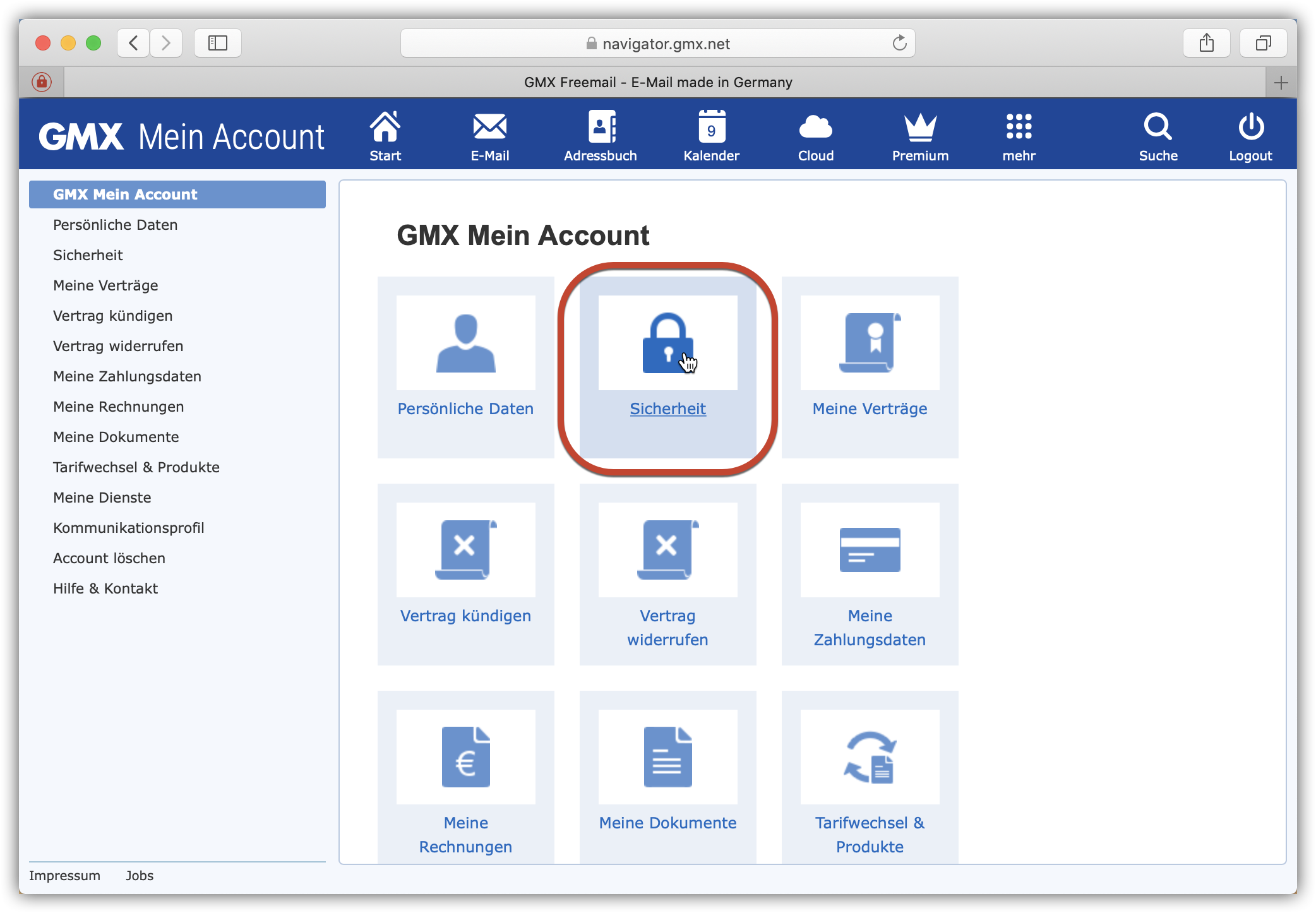Click Safari back arrow
This screenshot has width=1316, height=913.
(x=133, y=43)
